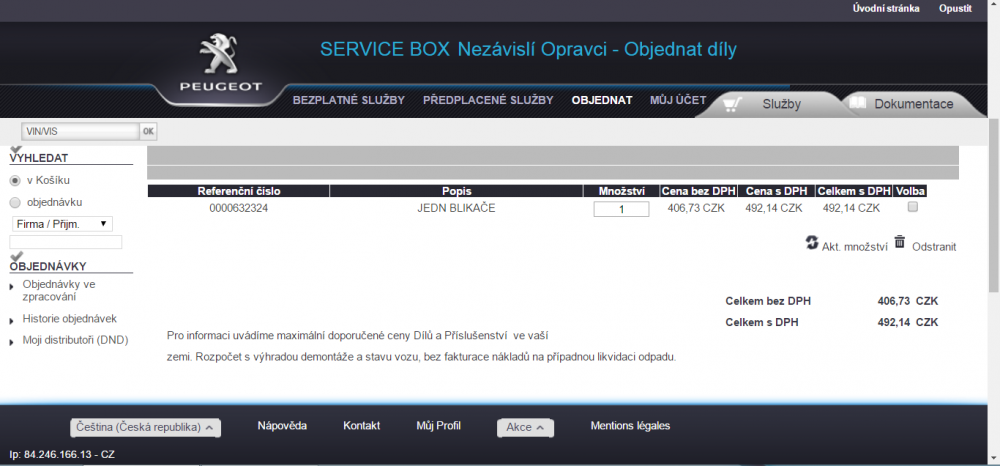The width and height of the screenshot is (1000, 466).
Task: Open the Můj Profil footer link
Action: point(438,426)
